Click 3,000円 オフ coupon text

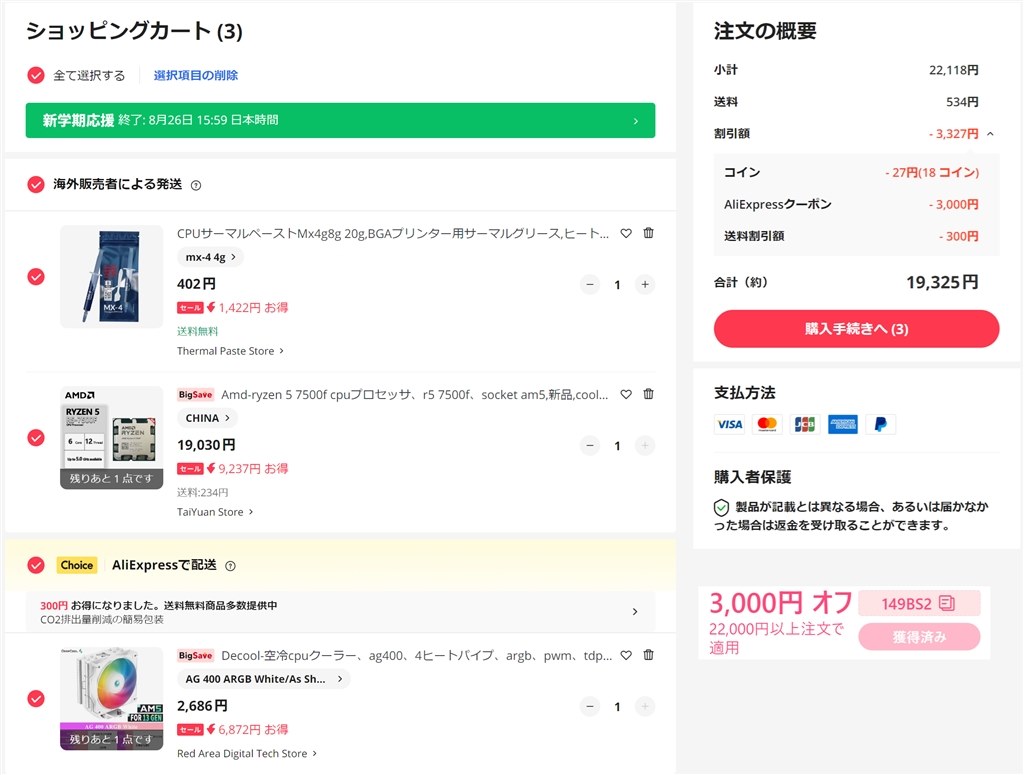pyautogui.click(x=780, y=603)
